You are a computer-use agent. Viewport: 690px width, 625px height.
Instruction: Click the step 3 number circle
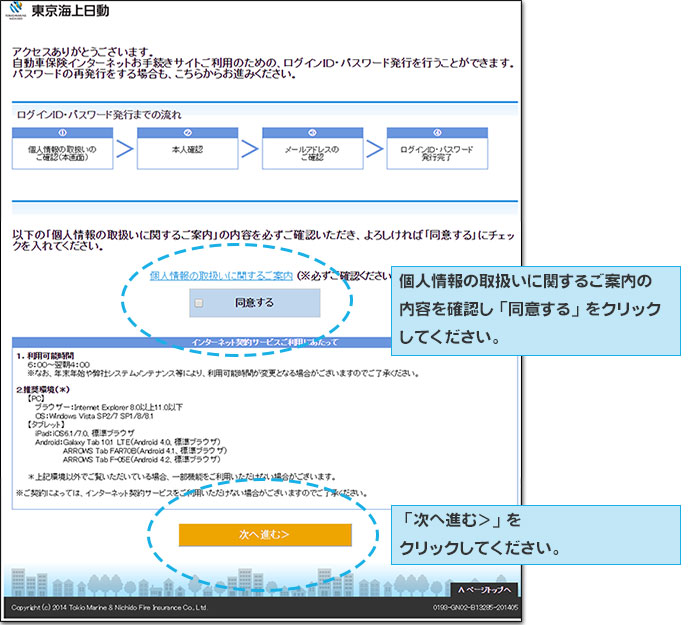pyautogui.click(x=312, y=132)
